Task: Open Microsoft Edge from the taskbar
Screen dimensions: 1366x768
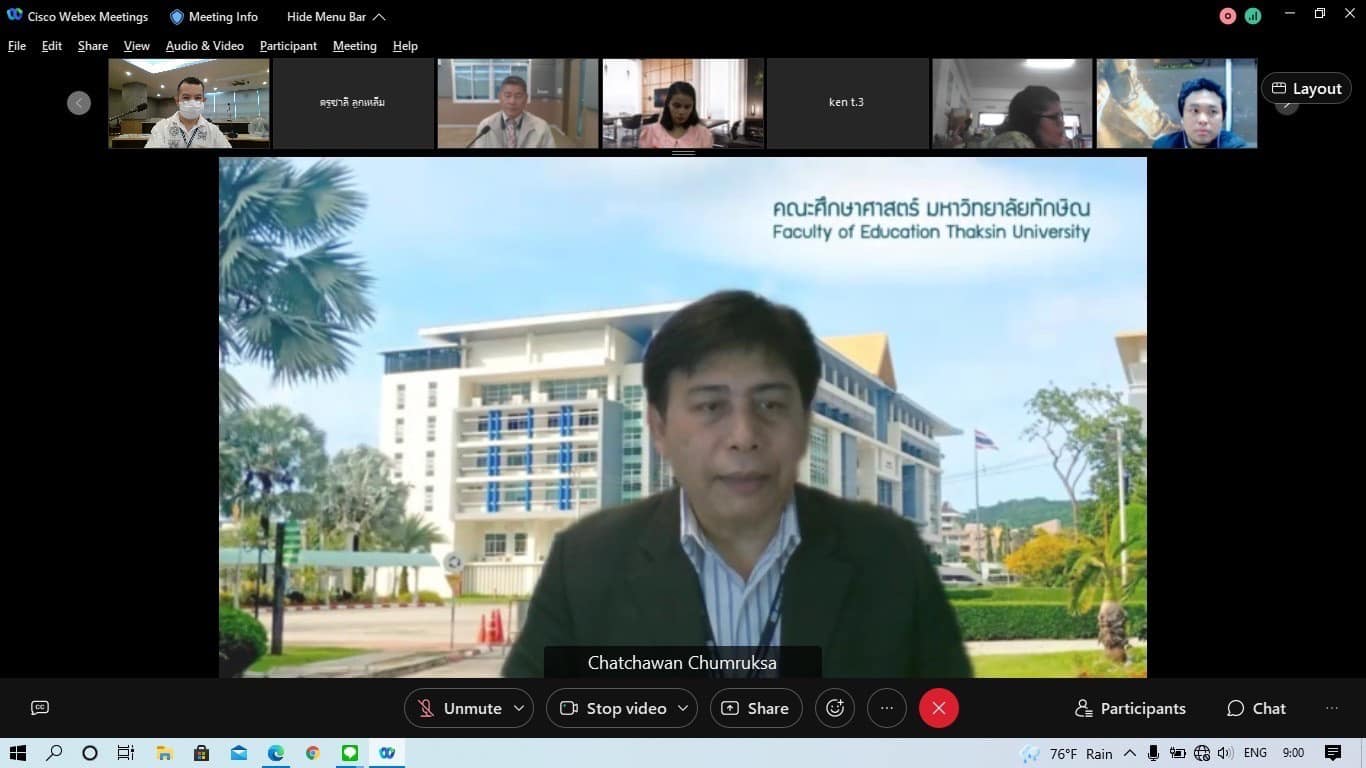Action: 275,753
